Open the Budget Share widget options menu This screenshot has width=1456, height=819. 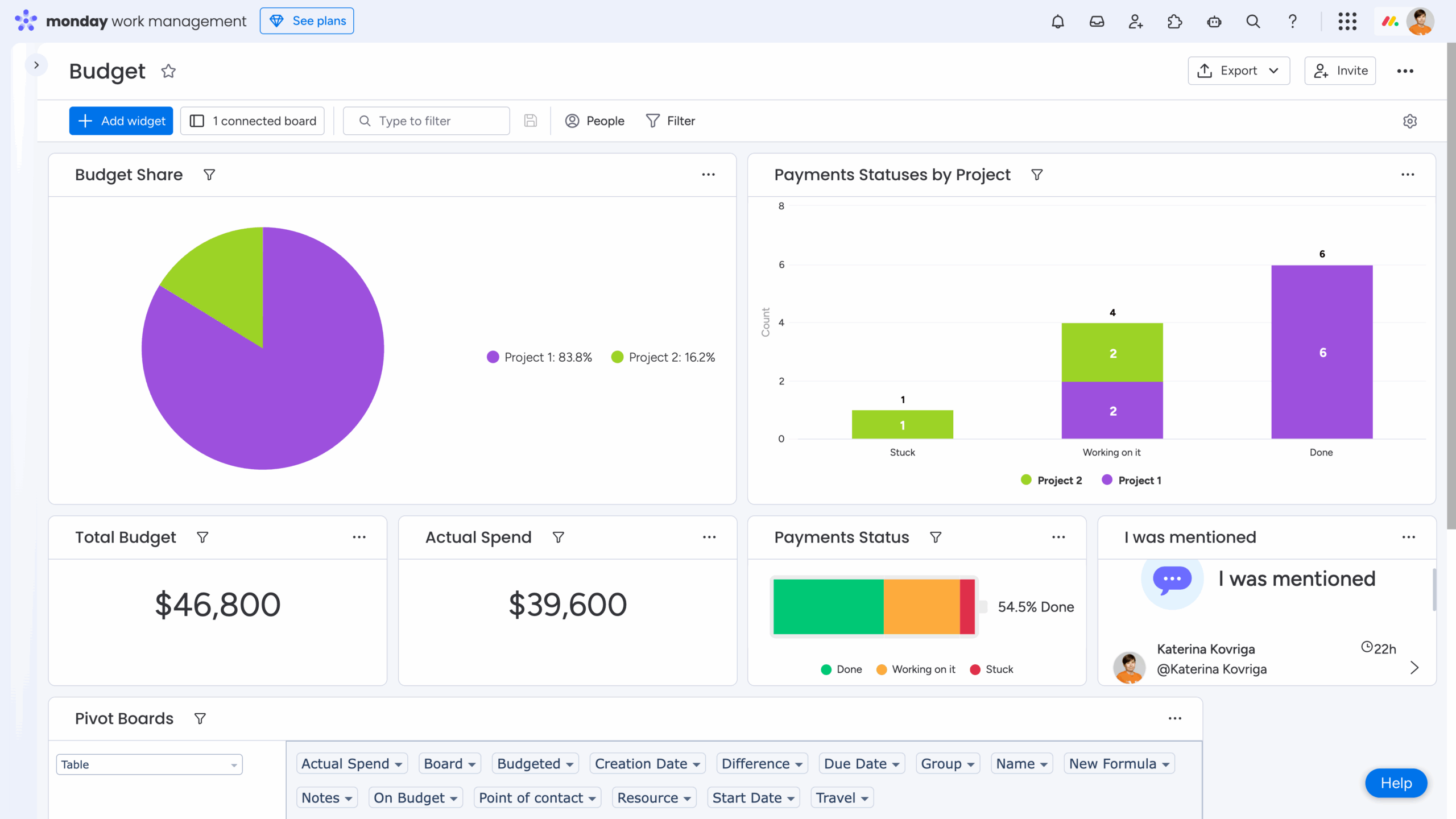[x=708, y=174]
